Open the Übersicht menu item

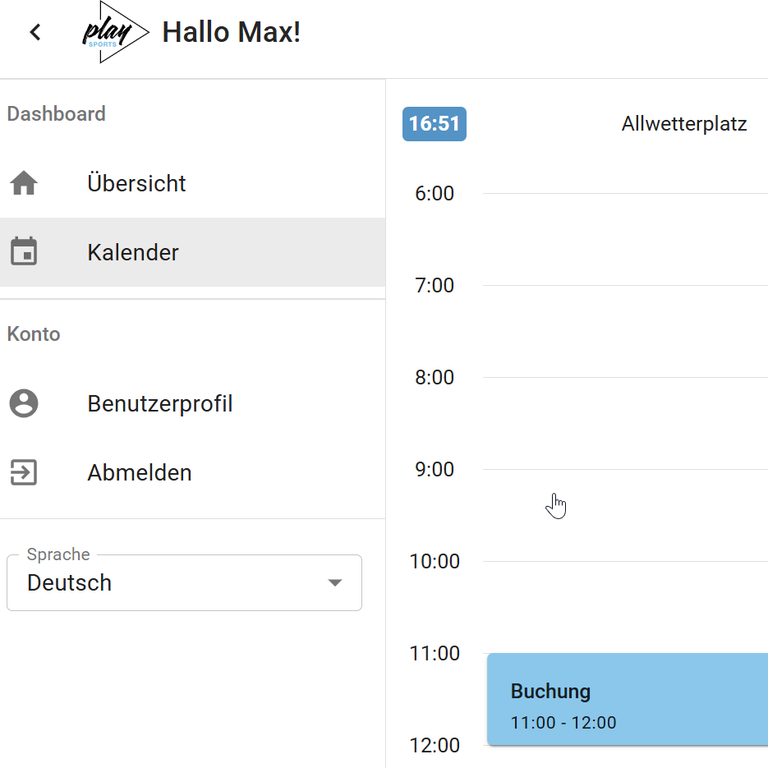(136, 184)
